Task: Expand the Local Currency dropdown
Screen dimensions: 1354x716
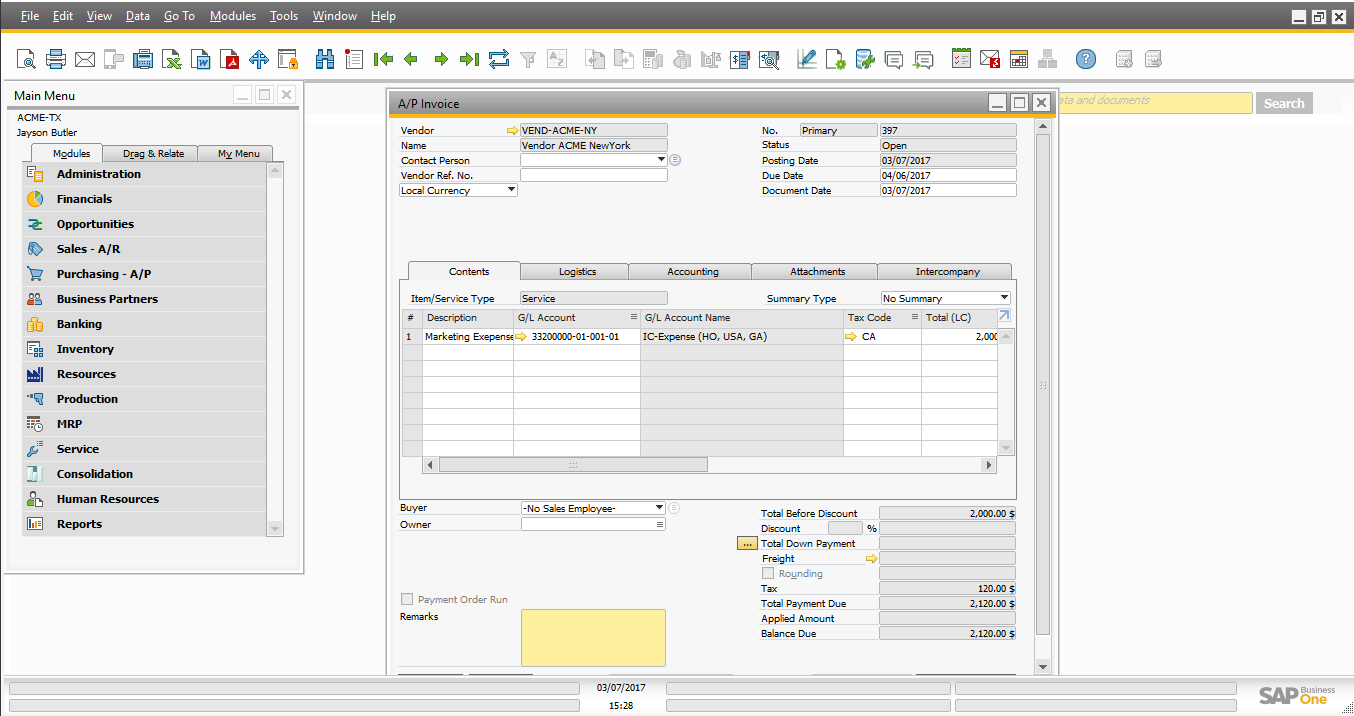Action: [x=511, y=190]
